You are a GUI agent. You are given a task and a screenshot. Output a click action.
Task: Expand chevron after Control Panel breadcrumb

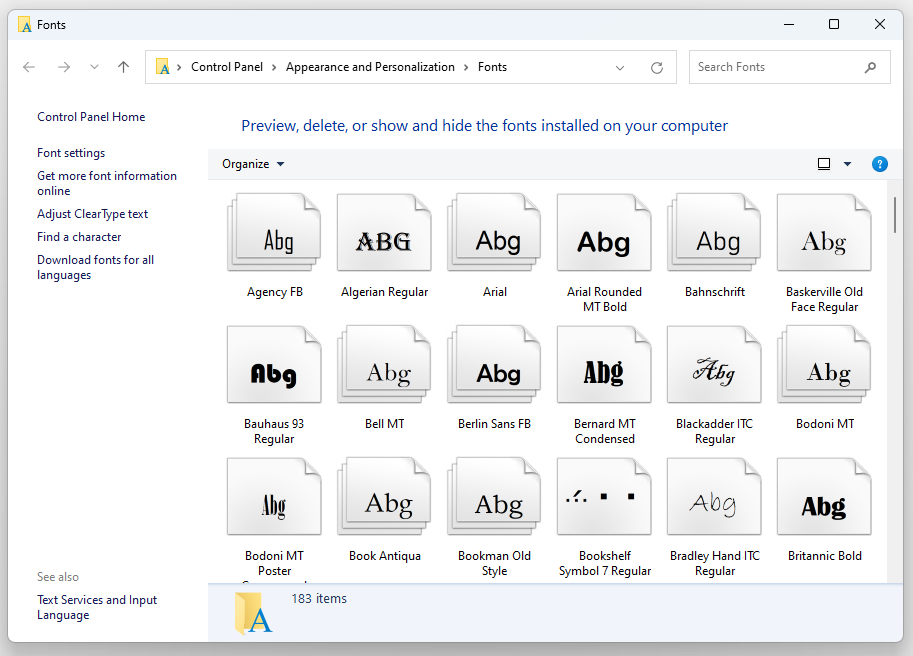[x=274, y=68]
